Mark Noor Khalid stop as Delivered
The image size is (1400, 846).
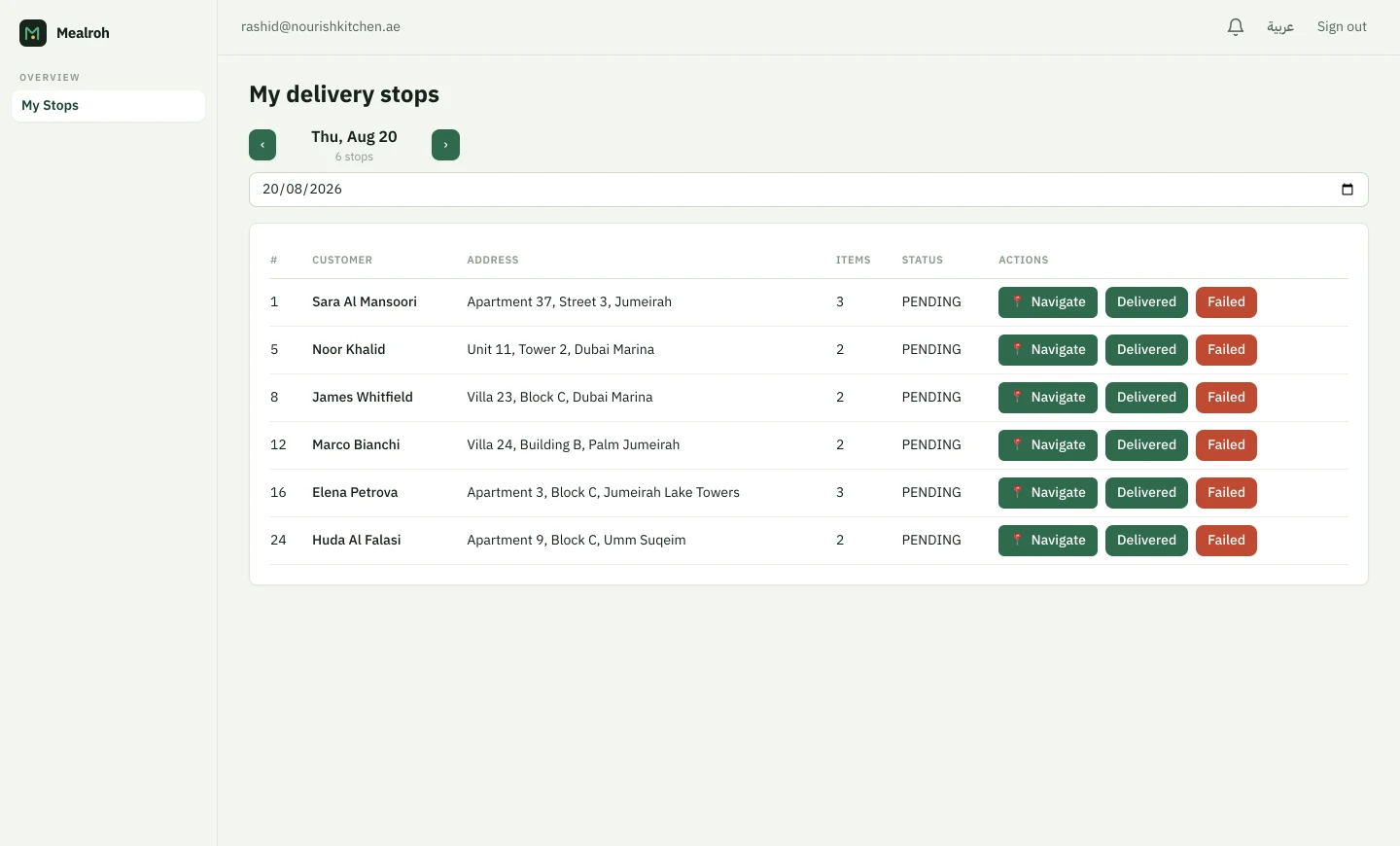click(x=1146, y=350)
